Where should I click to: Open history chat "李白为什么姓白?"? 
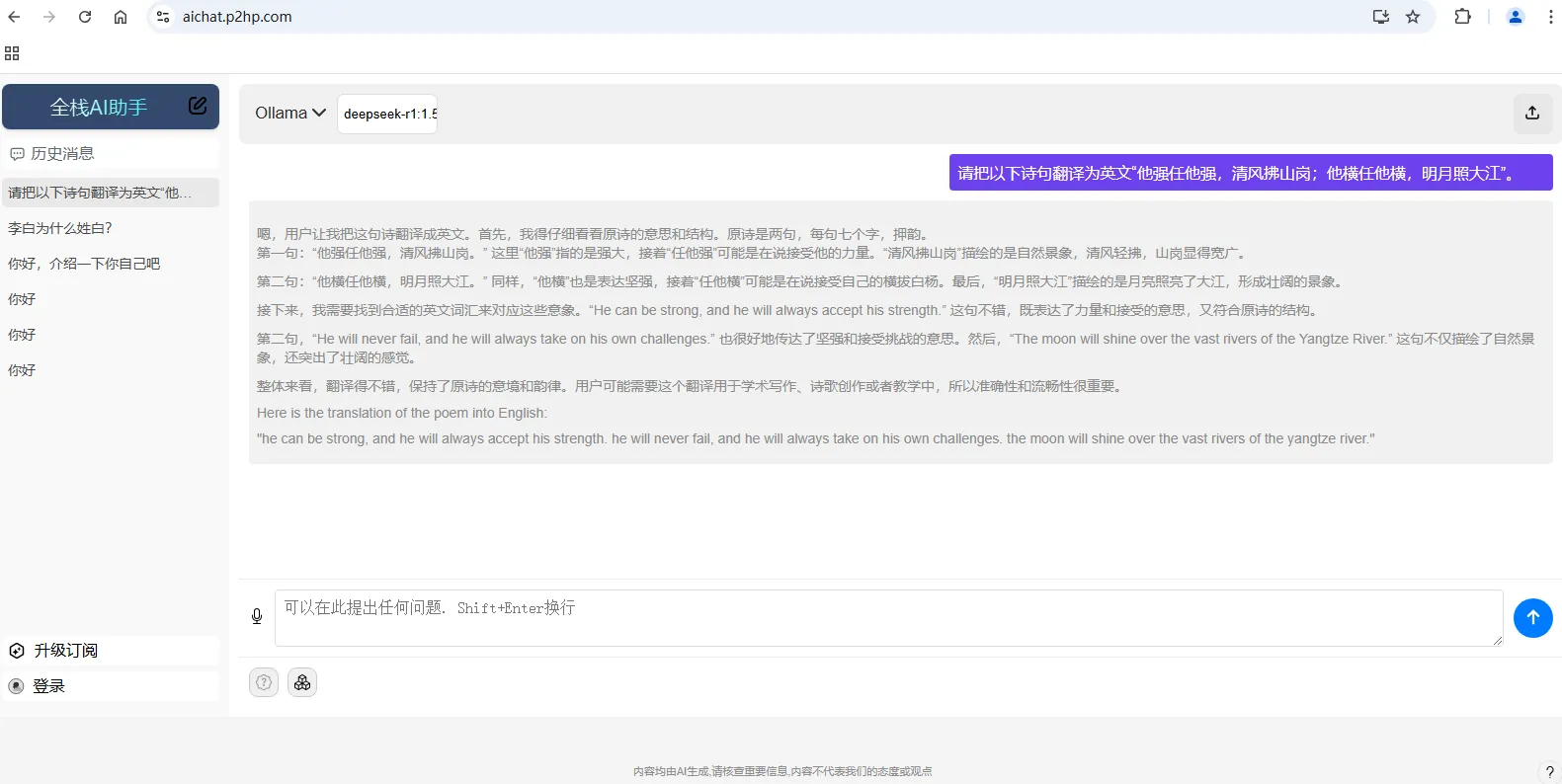pos(111,228)
